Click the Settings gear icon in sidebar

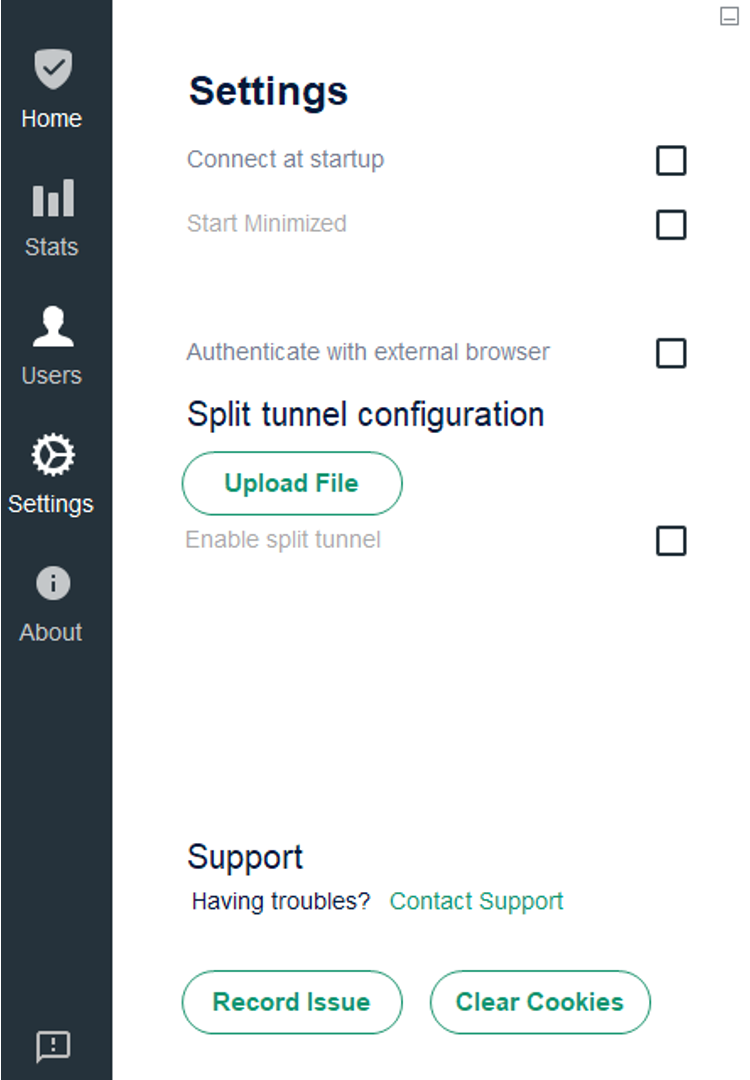(x=52, y=455)
